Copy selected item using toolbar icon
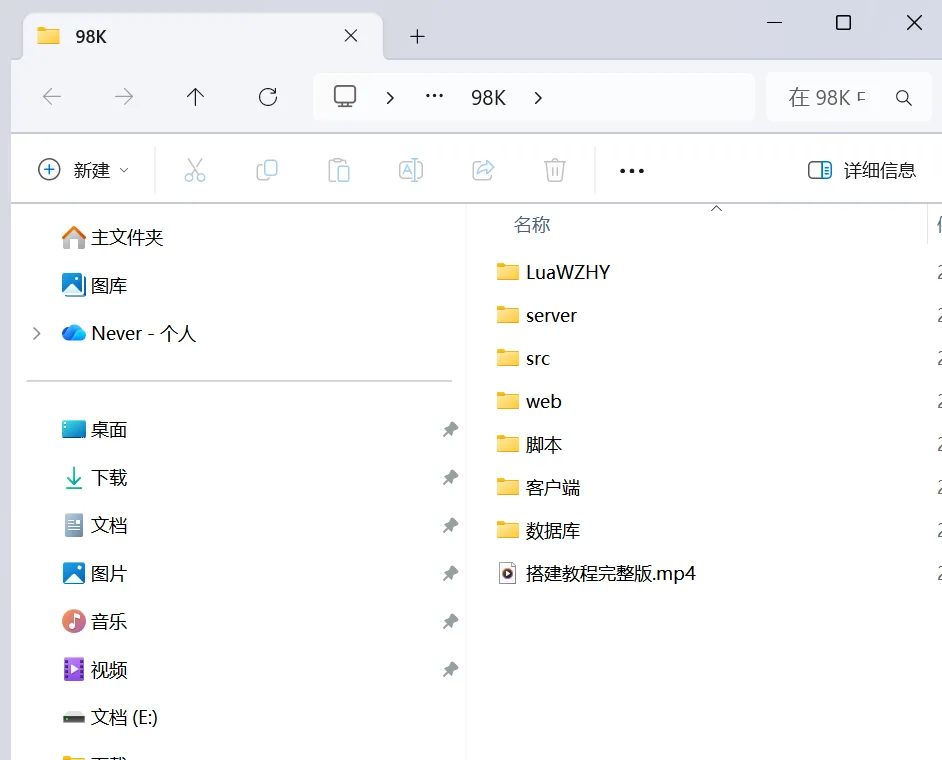Viewport: 942px width, 760px height. (x=267, y=170)
